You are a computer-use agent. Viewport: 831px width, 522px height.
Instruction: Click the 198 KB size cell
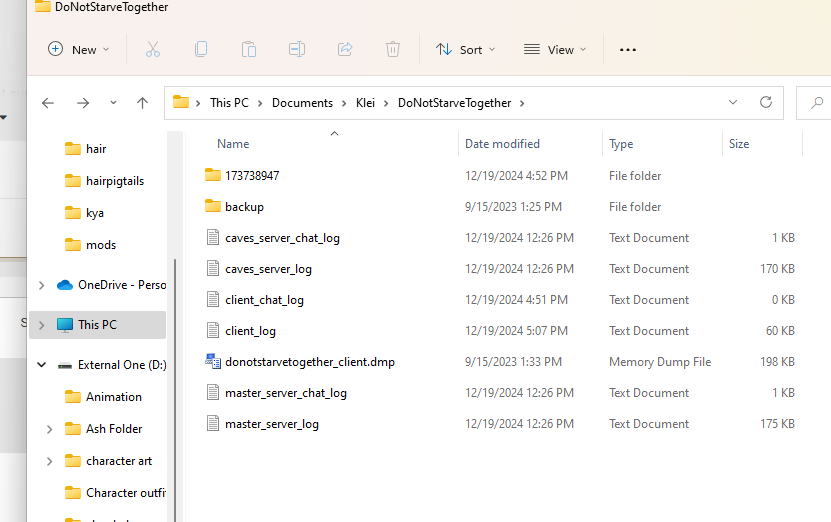[777, 362]
